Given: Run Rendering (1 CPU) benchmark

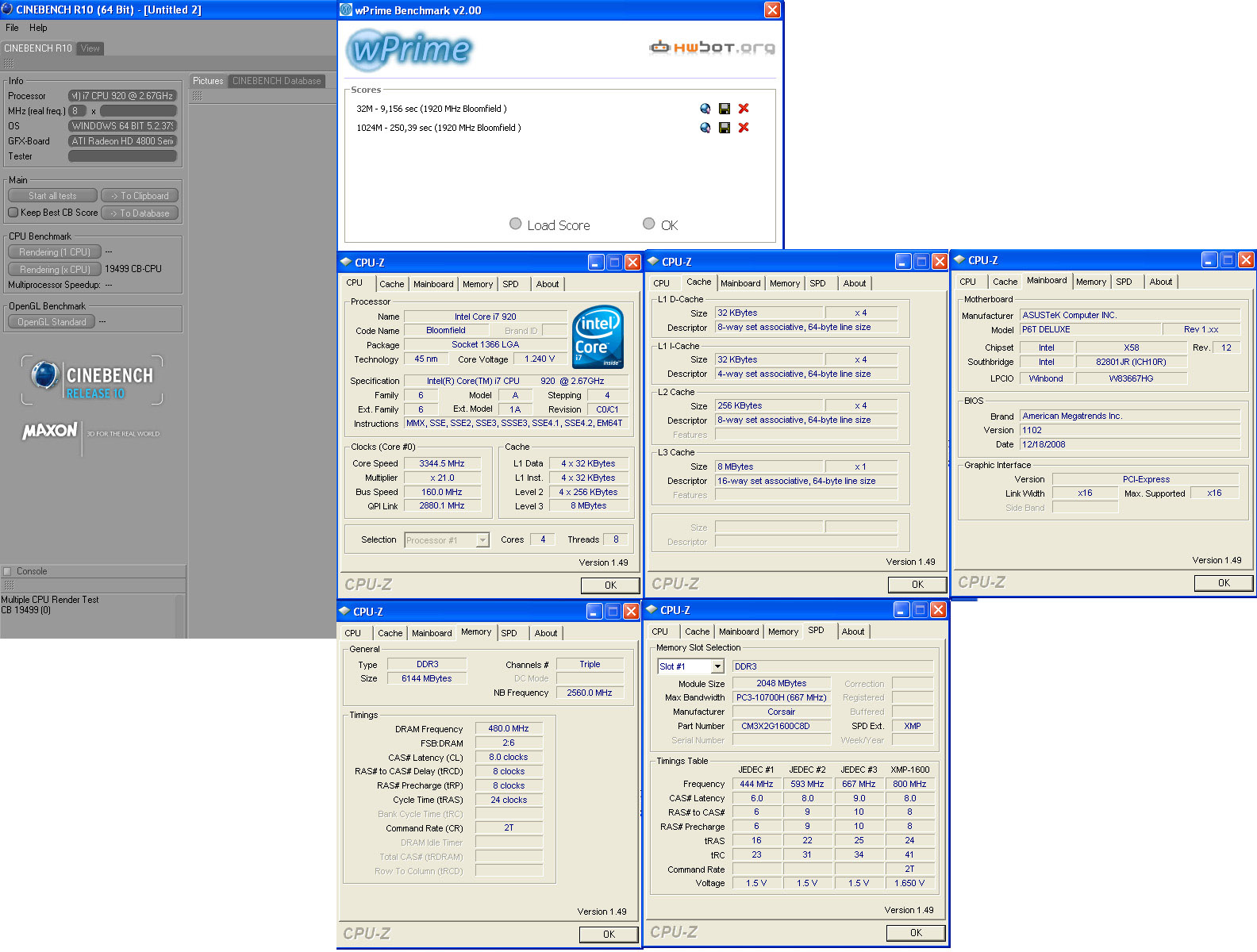Looking at the screenshot, I should pyautogui.click(x=55, y=252).
